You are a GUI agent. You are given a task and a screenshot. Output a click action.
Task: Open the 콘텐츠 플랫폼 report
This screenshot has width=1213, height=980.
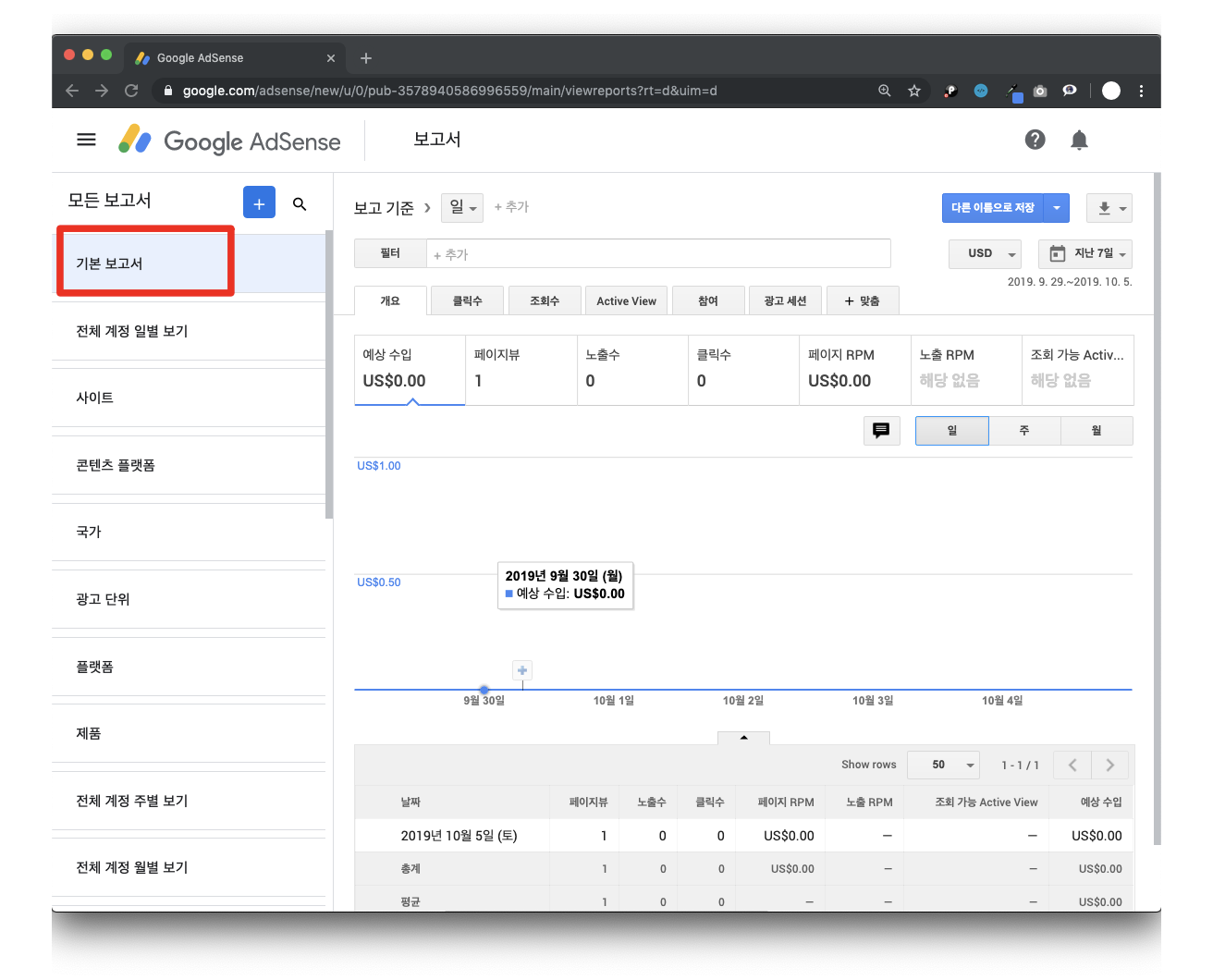(x=188, y=465)
